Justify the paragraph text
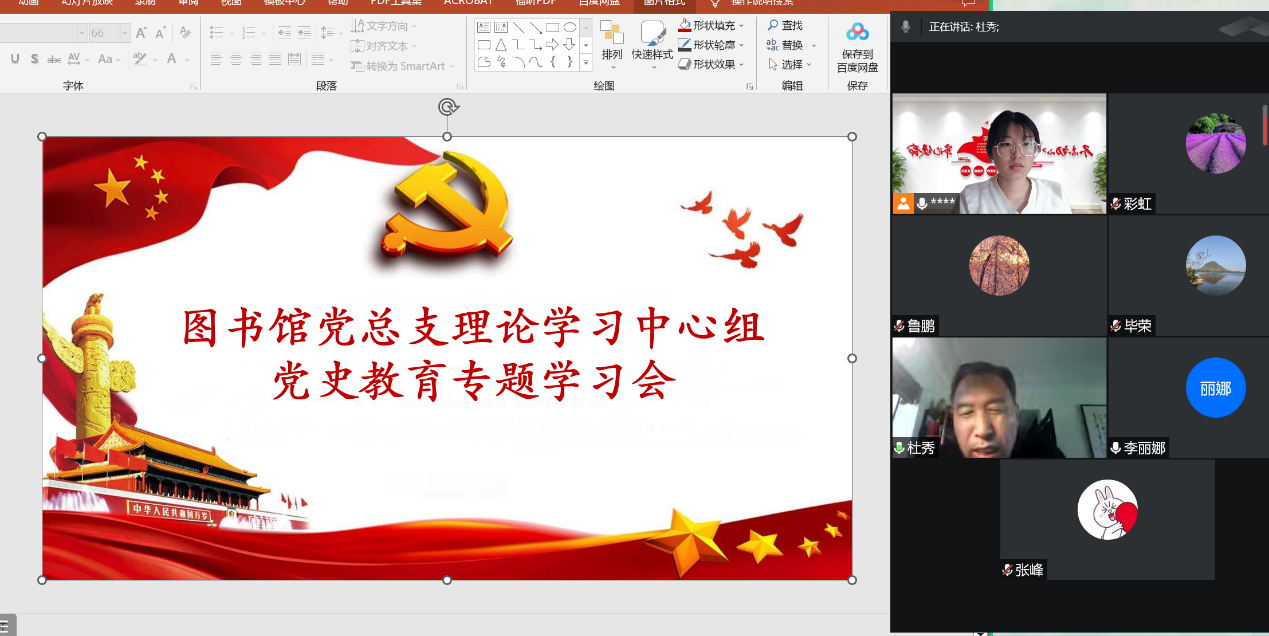Screen dimensions: 1269x636 tap(276, 60)
